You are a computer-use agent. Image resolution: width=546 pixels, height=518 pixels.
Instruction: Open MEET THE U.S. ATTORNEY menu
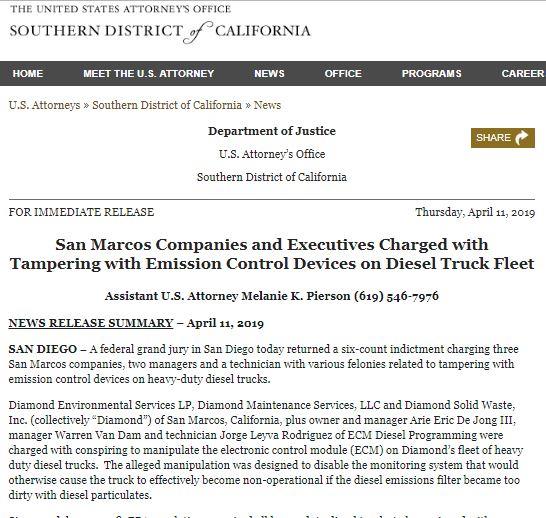click(149, 73)
